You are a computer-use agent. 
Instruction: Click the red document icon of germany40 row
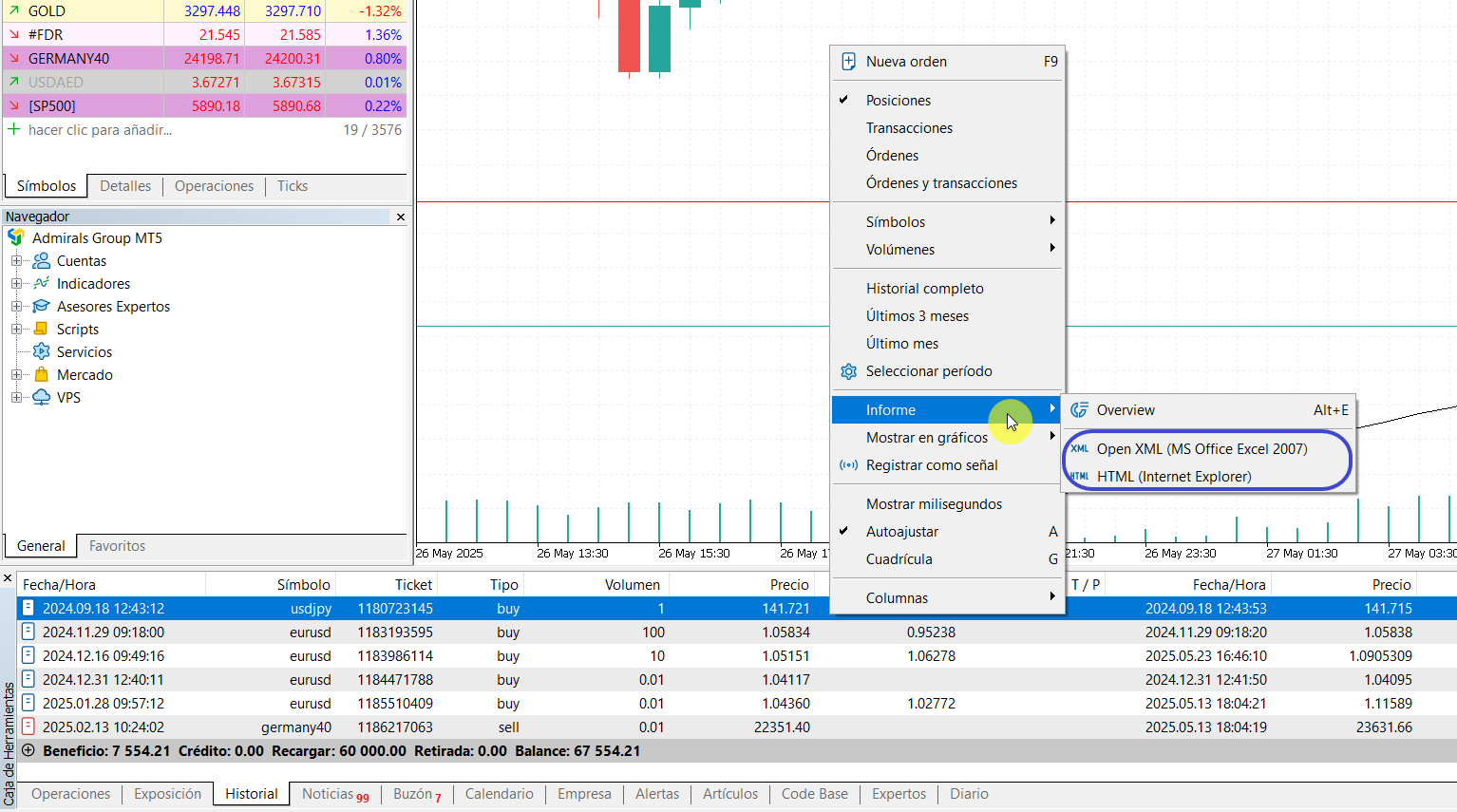[x=28, y=727]
